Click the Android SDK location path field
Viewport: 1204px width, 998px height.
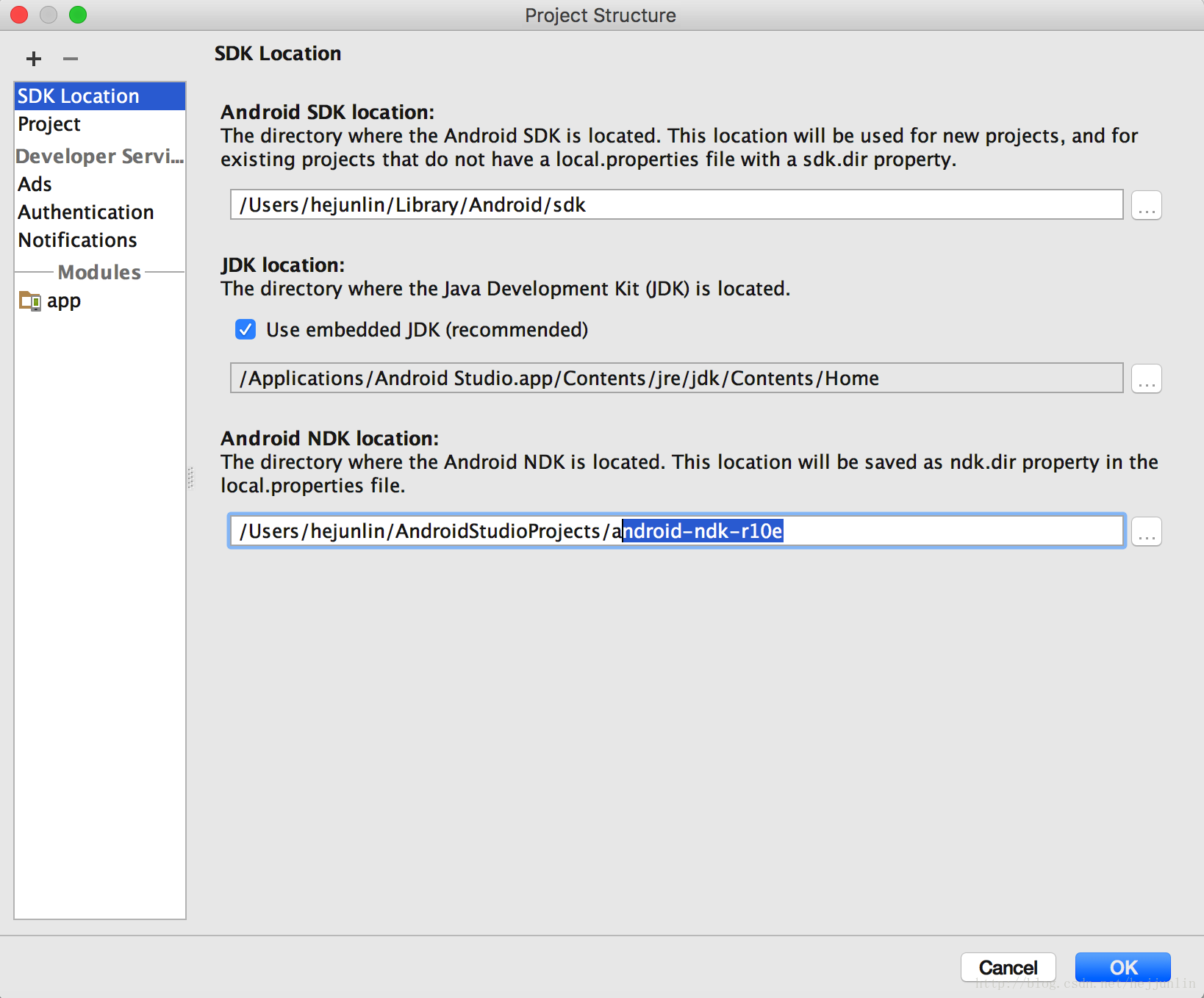point(676,204)
